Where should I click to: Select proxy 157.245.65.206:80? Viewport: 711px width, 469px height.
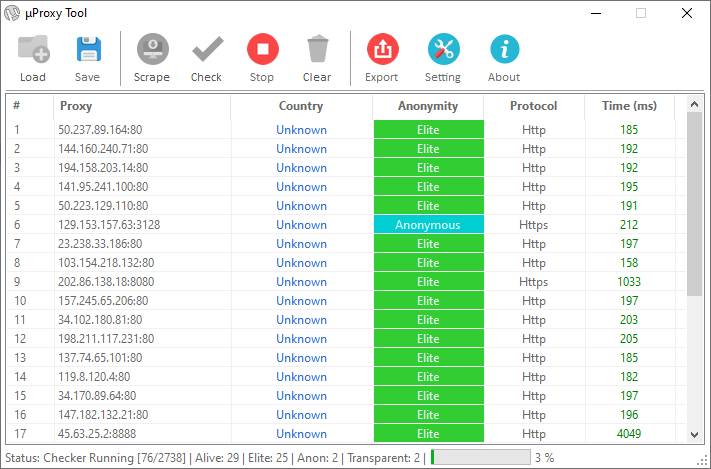[x=103, y=301]
